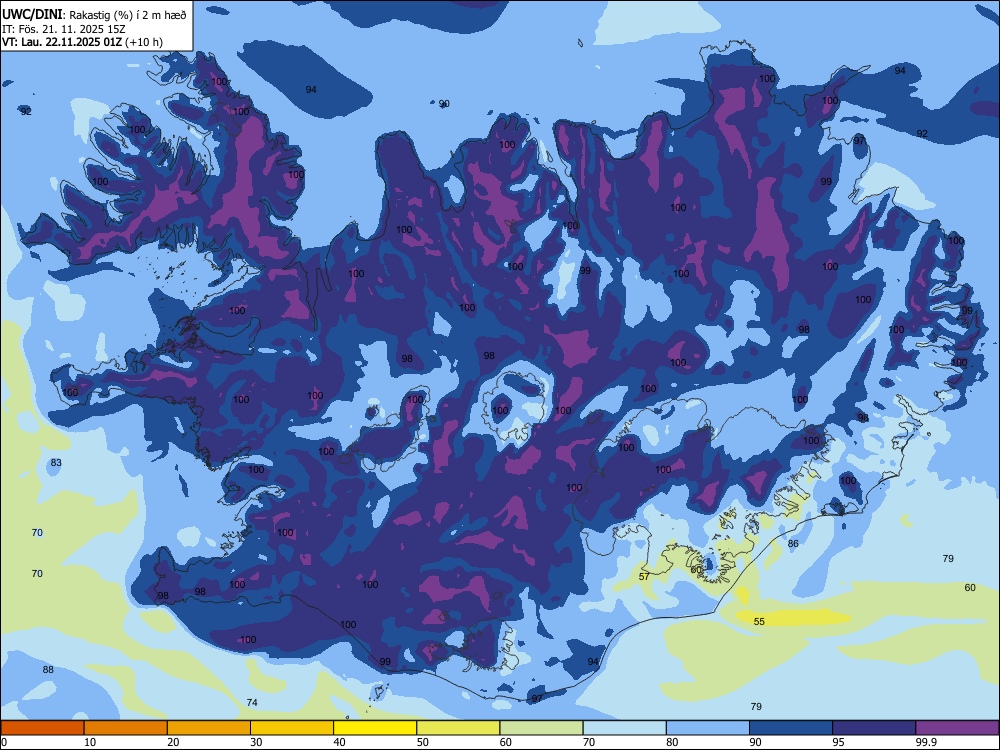
Task: Select the '99.9' tick label on the color scale
Action: pyautogui.click(x=925, y=742)
